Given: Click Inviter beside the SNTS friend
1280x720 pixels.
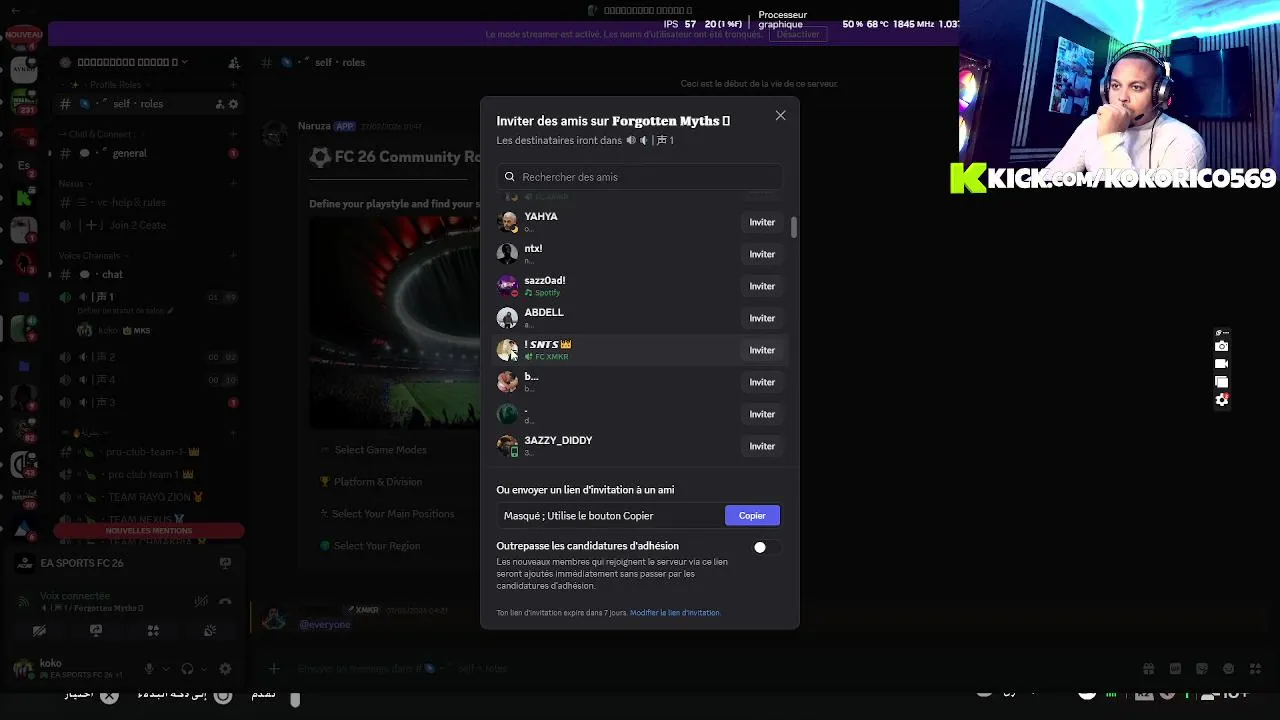Looking at the screenshot, I should click(x=762, y=350).
